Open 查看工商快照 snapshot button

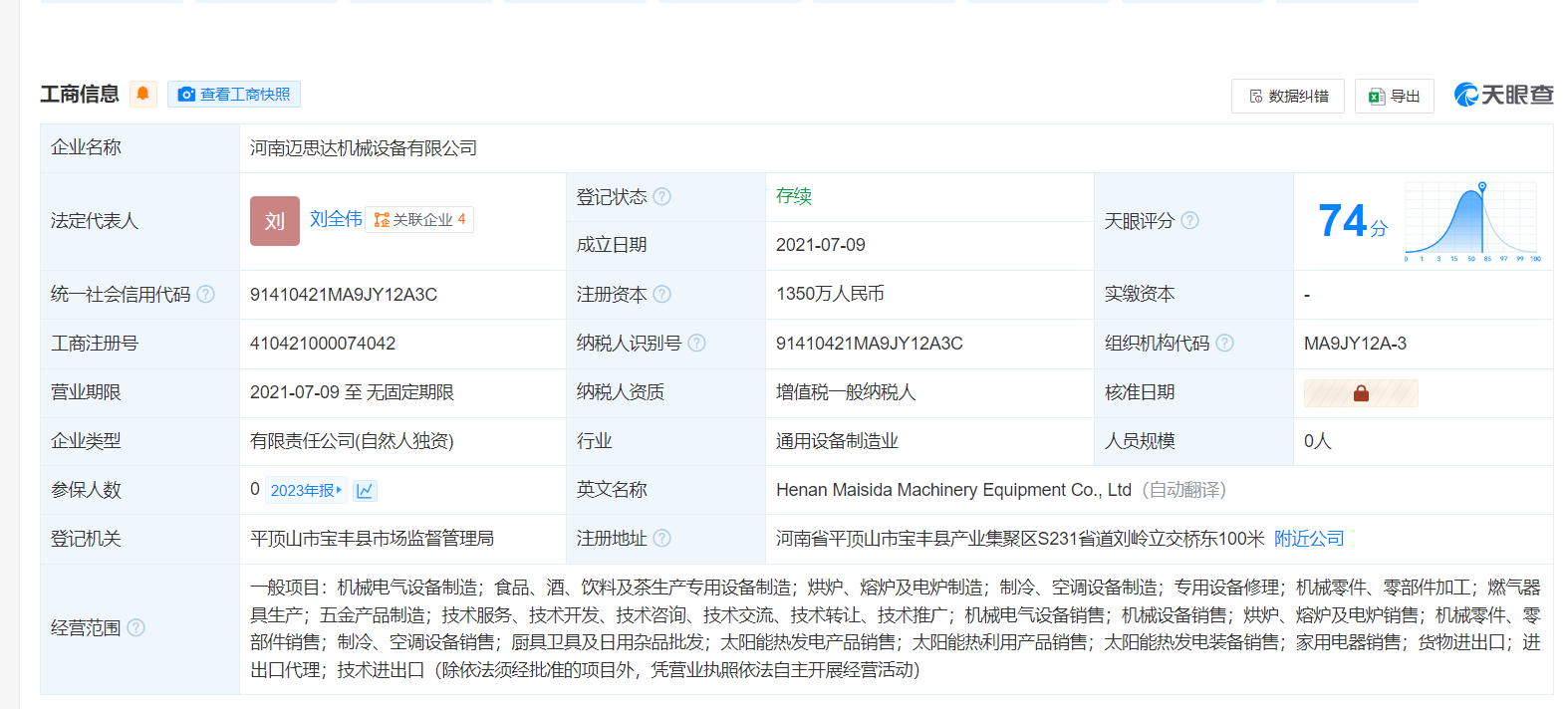[x=234, y=94]
